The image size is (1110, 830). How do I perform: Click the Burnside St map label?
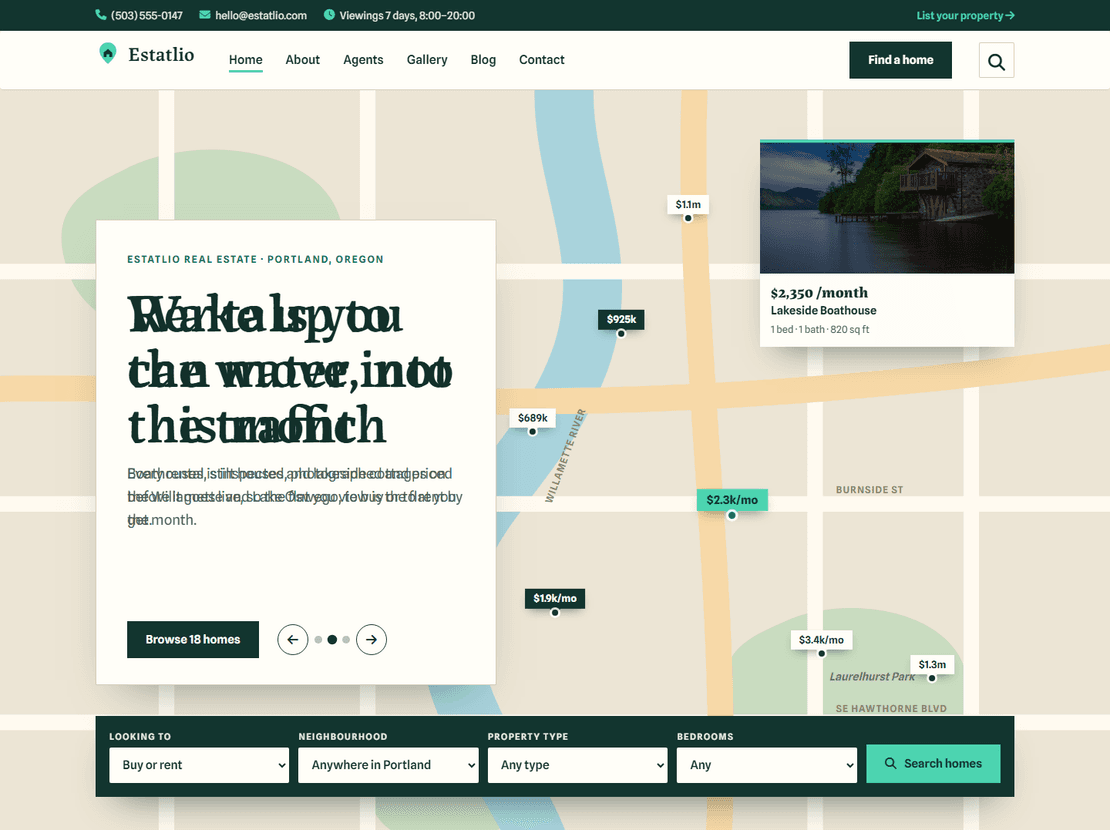pyautogui.click(x=869, y=489)
